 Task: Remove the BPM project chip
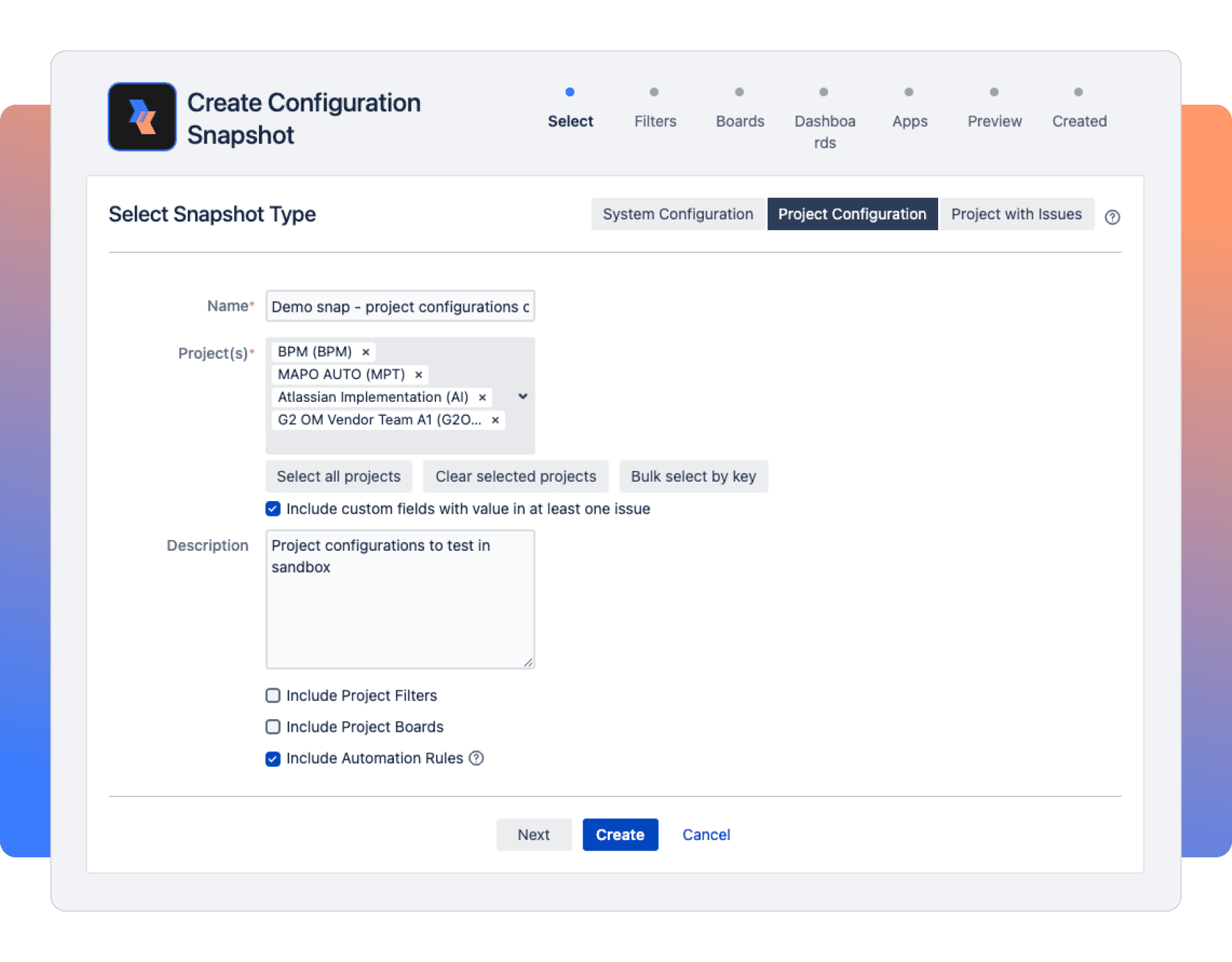[365, 352]
